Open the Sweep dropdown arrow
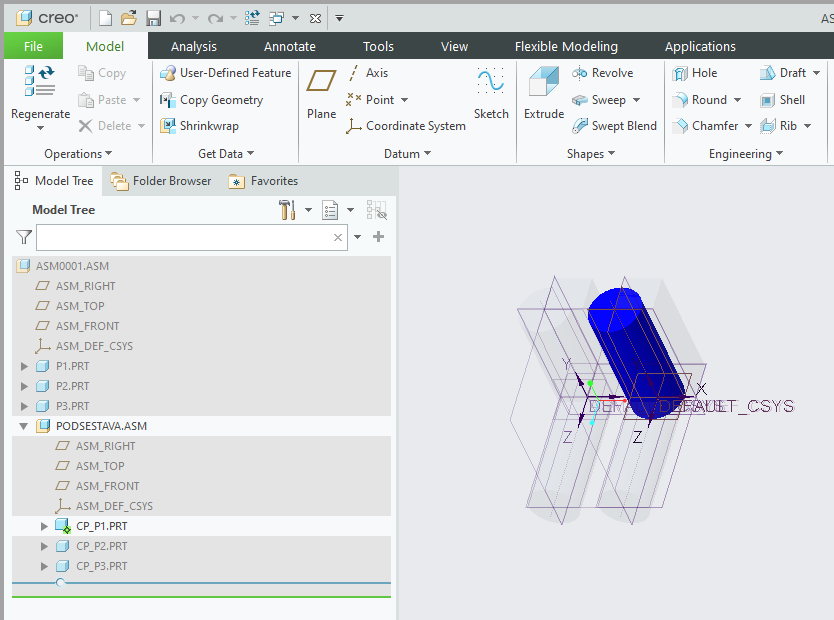Screen dimensions: 834x620 (636, 100)
